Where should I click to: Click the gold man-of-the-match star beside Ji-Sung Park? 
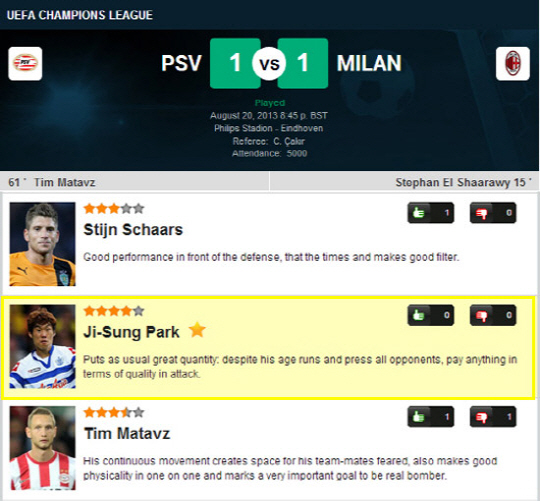point(197,330)
